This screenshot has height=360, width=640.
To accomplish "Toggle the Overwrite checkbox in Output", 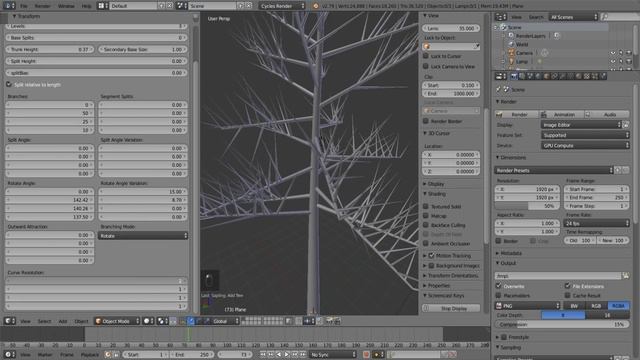I will coord(499,286).
